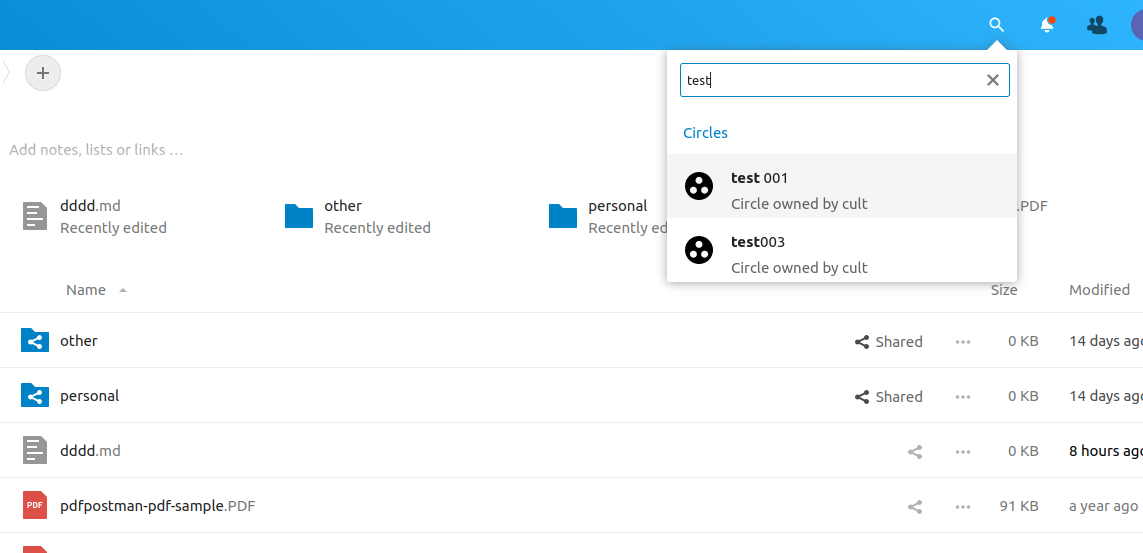Click the recent other folder icon

click(x=299, y=216)
